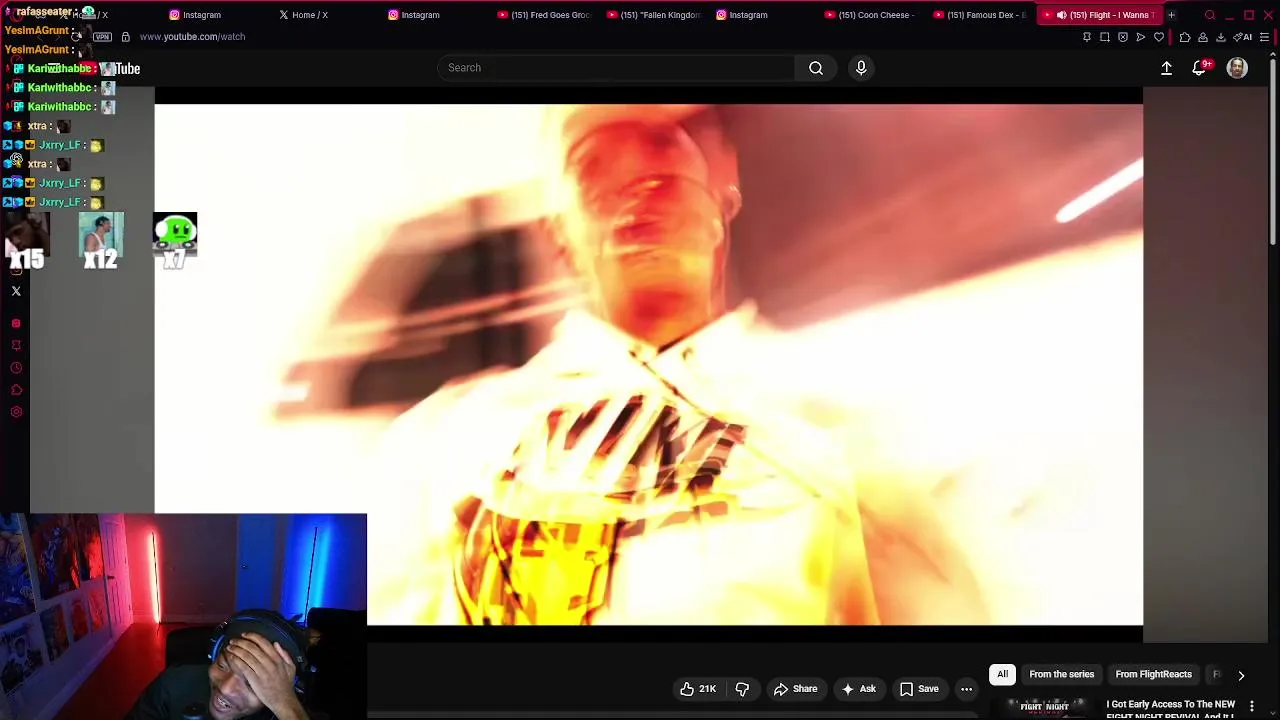Click the send/flow arrow toolbar icon
Viewport: 1280px width, 720px height.
click(1141, 37)
